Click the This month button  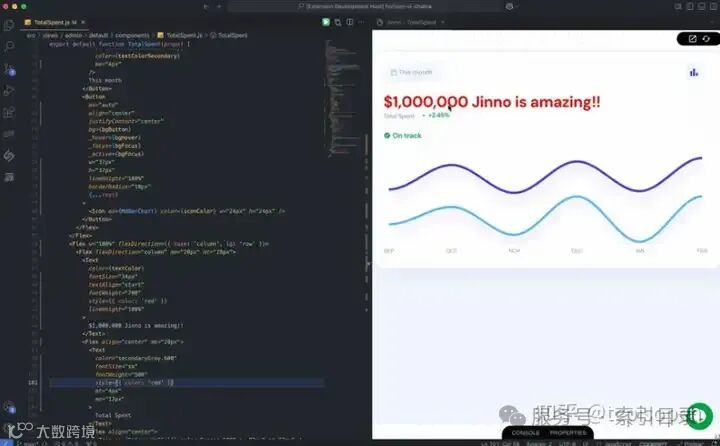tap(411, 73)
